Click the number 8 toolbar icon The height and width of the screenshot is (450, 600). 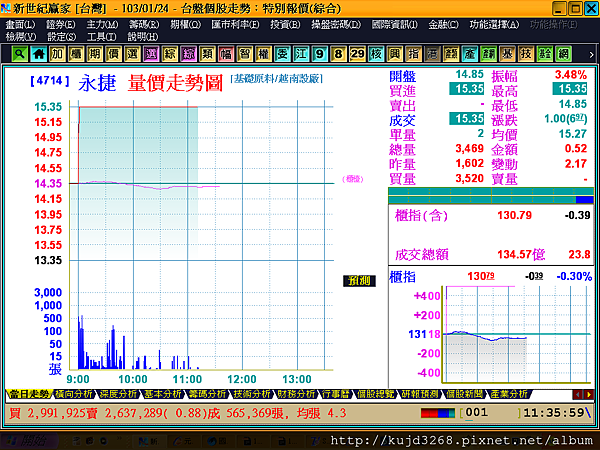(x=338, y=54)
